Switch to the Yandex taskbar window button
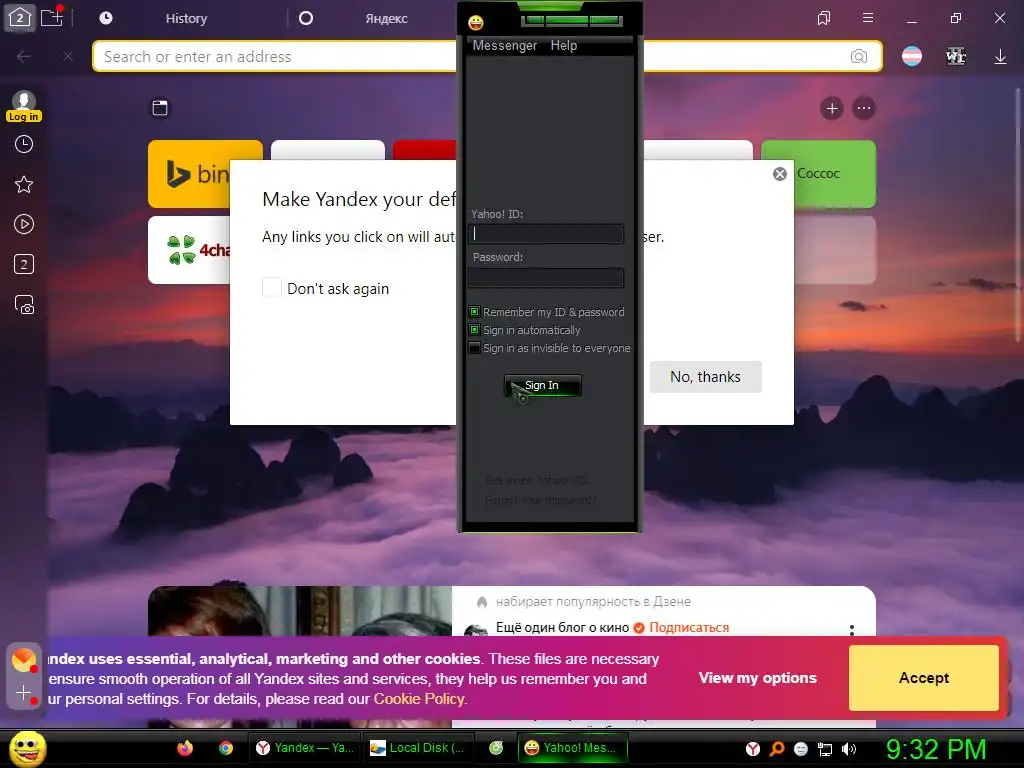This screenshot has height=768, width=1024. [305, 748]
